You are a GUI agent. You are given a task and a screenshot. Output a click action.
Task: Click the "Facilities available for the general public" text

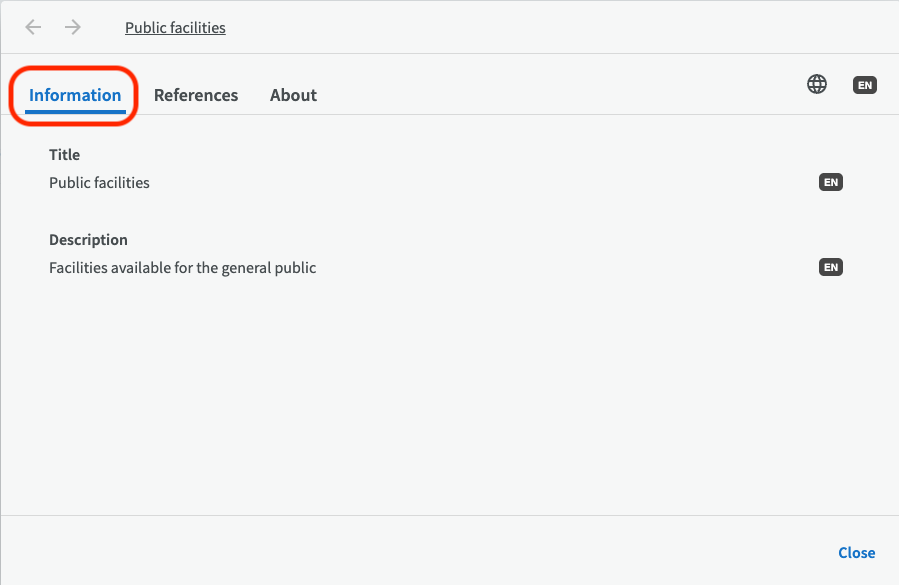[182, 268]
